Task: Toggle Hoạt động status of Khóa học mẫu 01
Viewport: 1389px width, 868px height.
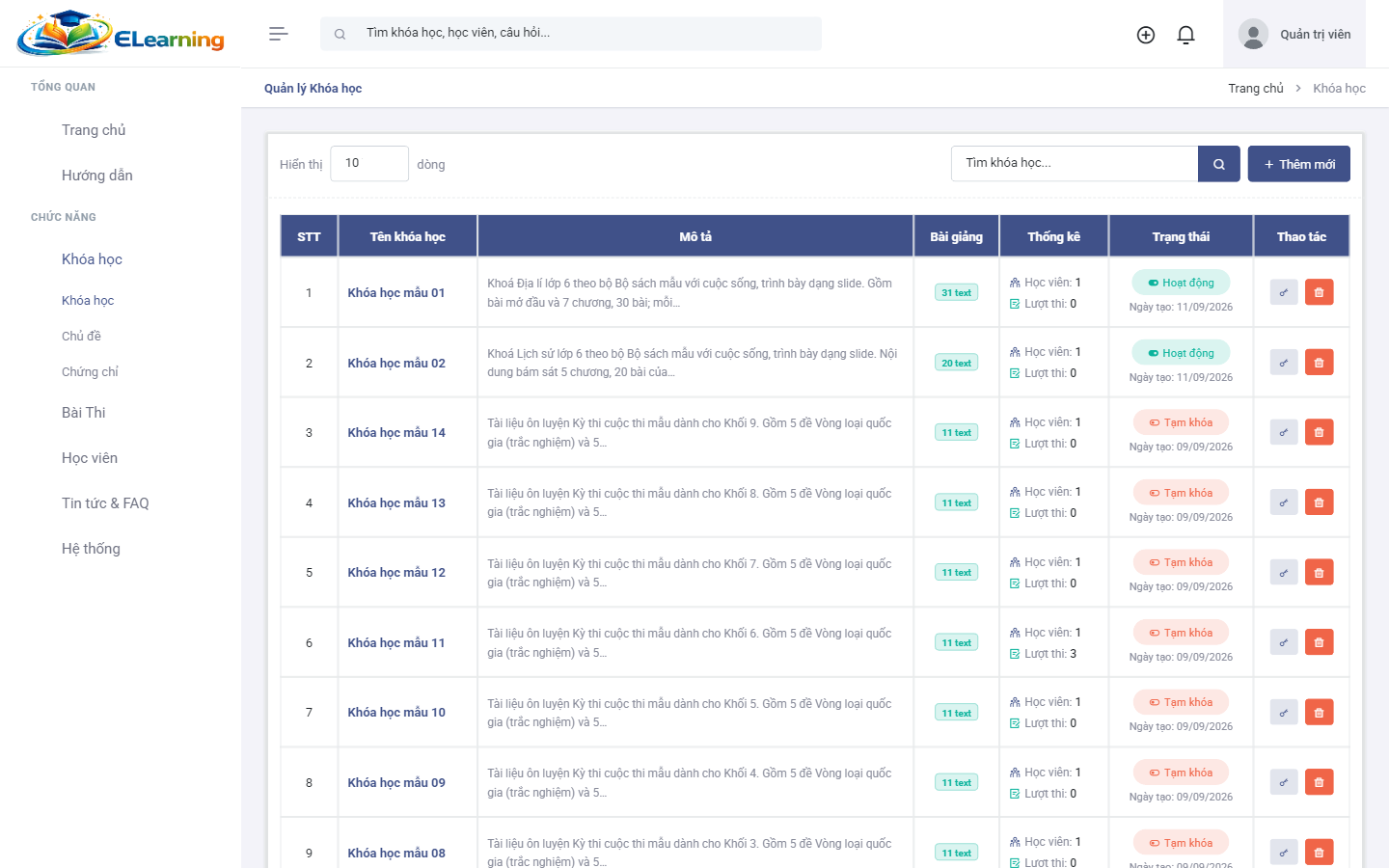Action: click(x=1181, y=283)
